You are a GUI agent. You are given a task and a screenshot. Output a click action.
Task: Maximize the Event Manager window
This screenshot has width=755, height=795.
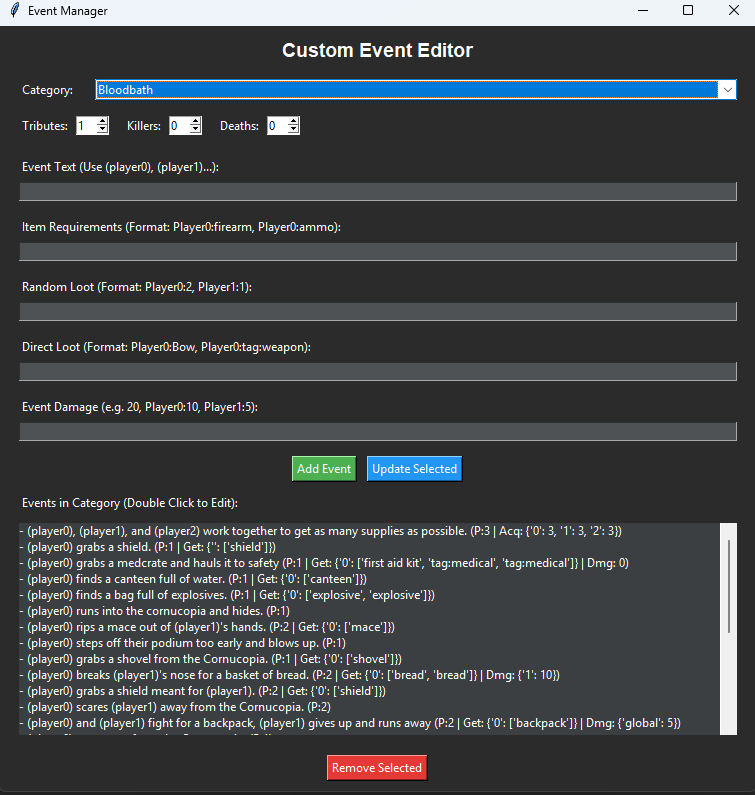coord(688,11)
